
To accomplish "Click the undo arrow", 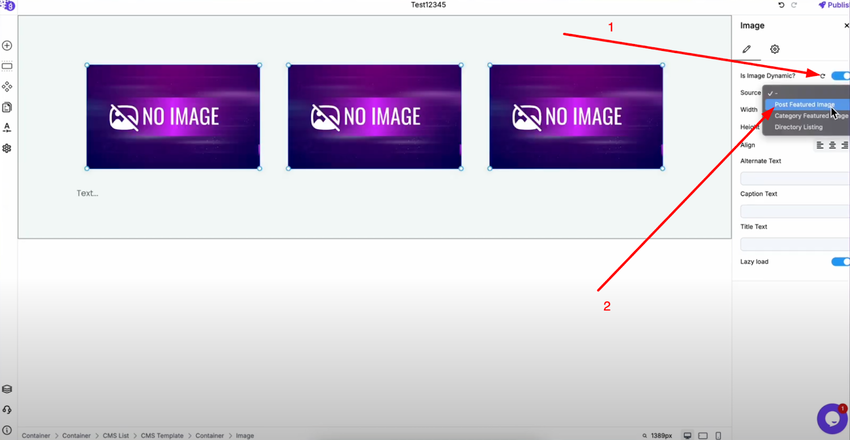I will [781, 5].
